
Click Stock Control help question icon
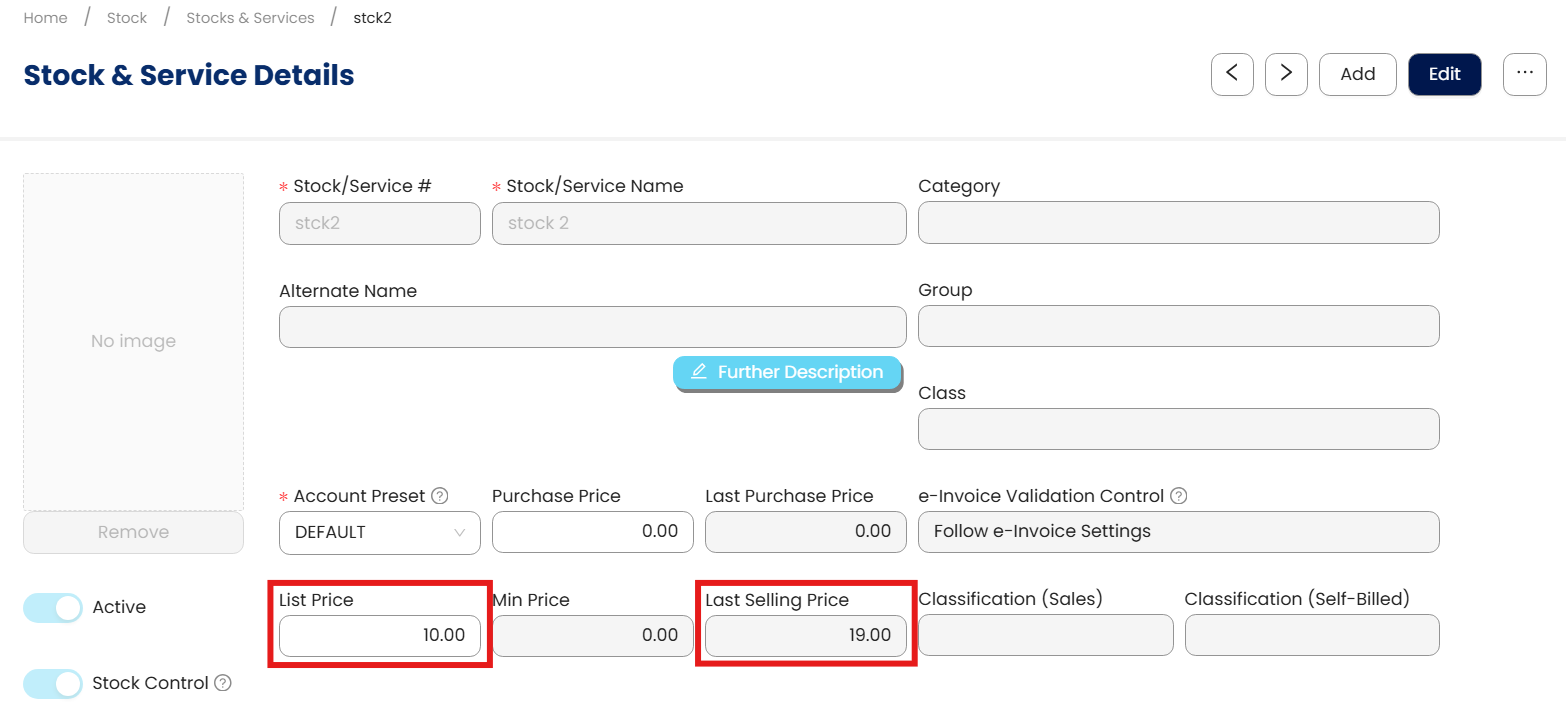(x=223, y=683)
